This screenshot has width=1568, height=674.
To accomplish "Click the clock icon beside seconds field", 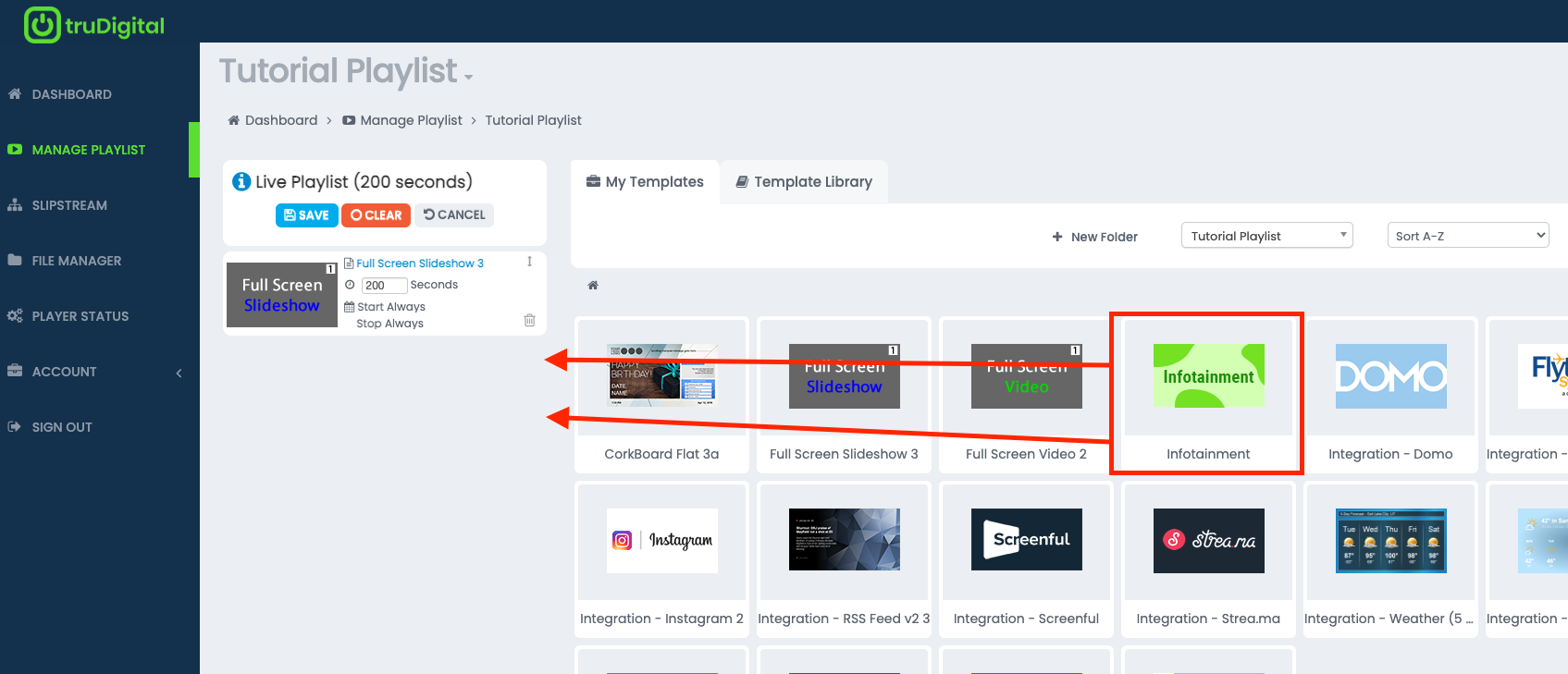I will 350,285.
